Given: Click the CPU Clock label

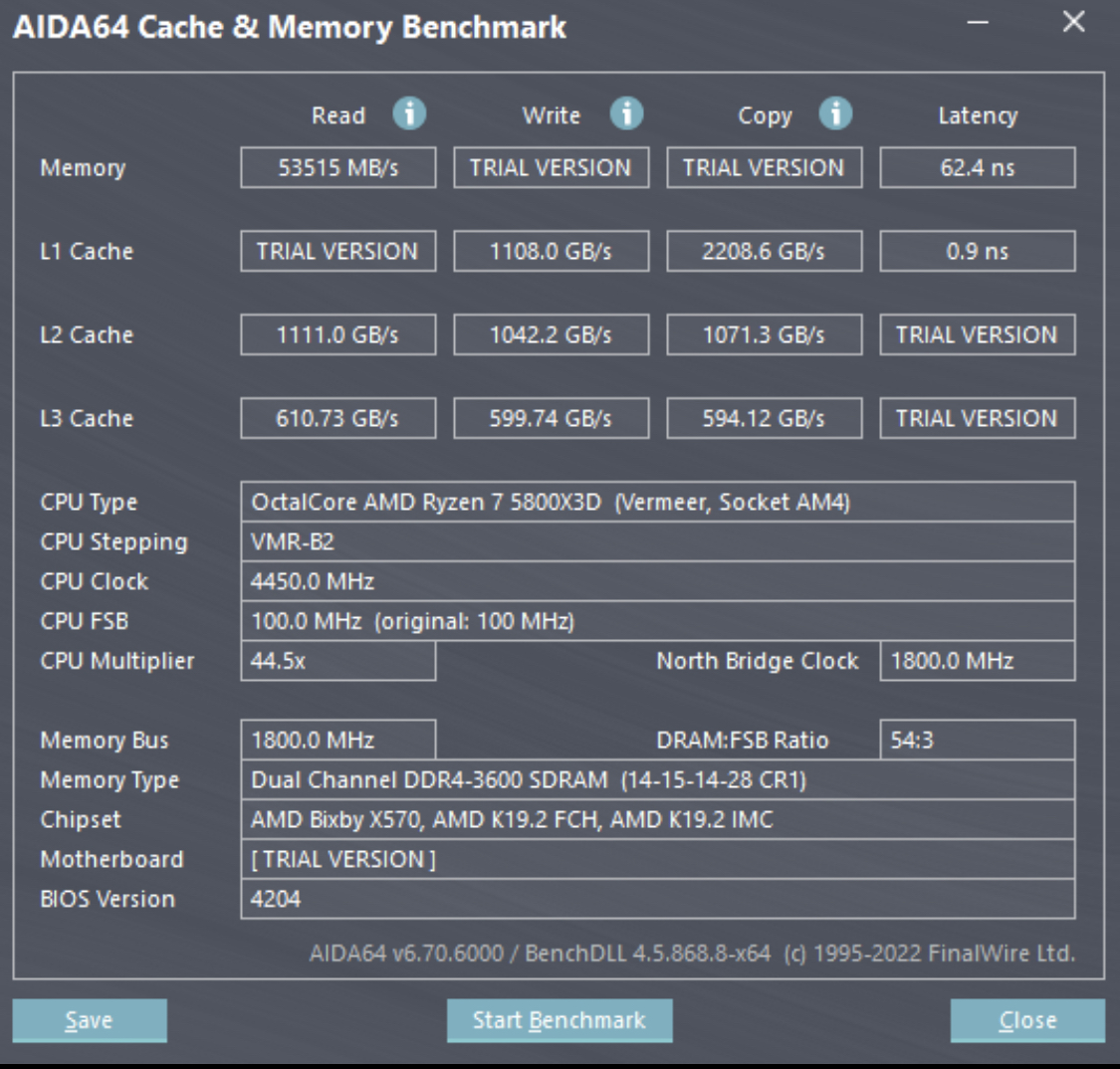Looking at the screenshot, I should coord(94,581).
